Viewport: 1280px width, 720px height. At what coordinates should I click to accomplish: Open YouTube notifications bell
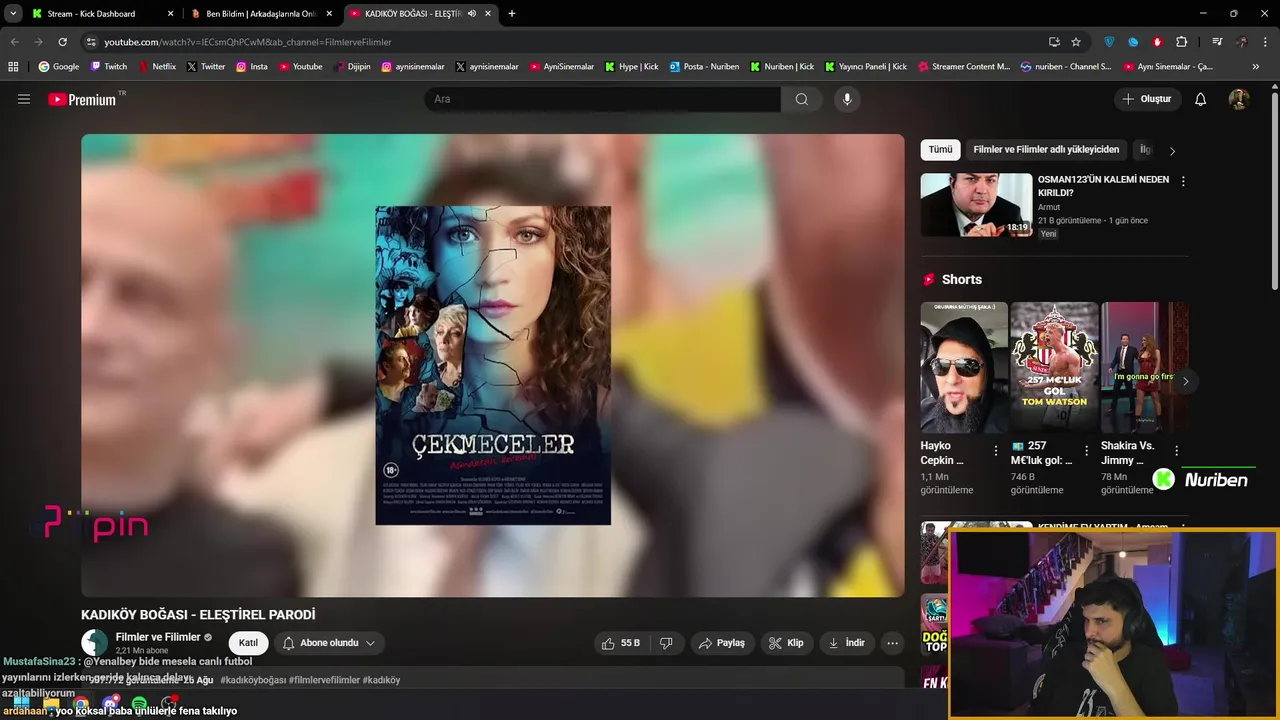coord(1201,99)
